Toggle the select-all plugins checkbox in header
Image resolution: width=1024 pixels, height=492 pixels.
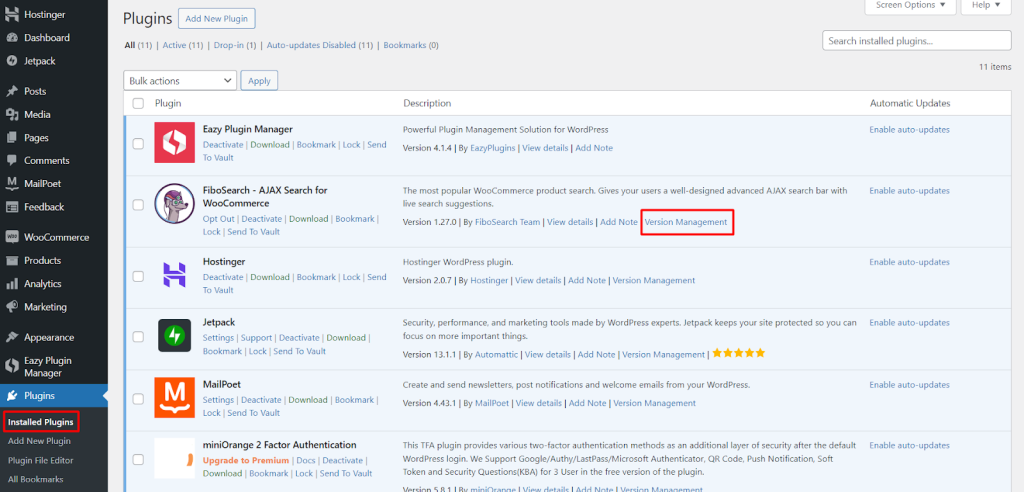point(138,103)
